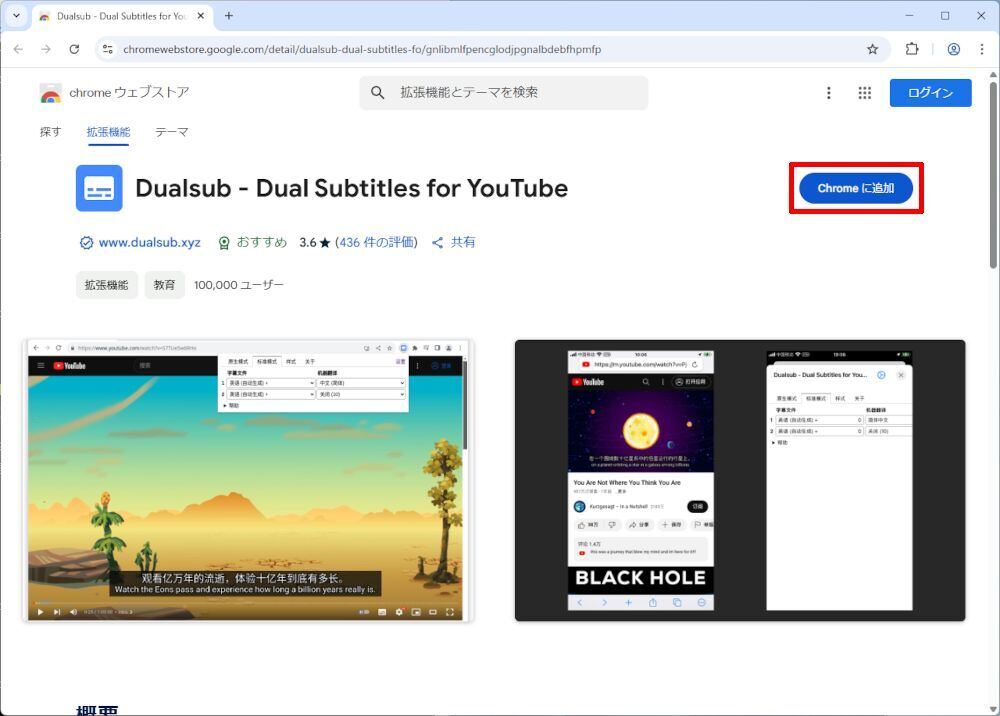
Task: Click the address bar URL
Action: [362, 49]
